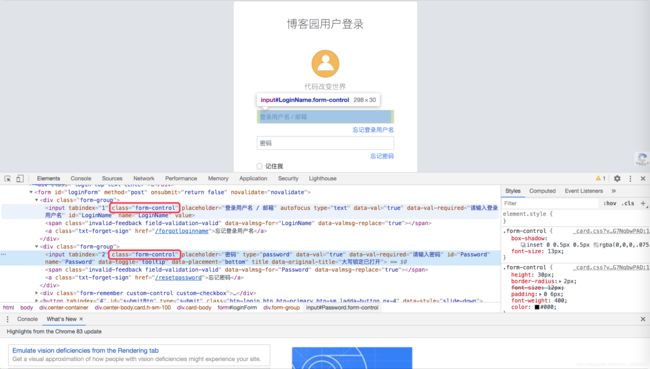650x369 pixels.
Task: Open first card.css source link
Action: tap(612, 231)
